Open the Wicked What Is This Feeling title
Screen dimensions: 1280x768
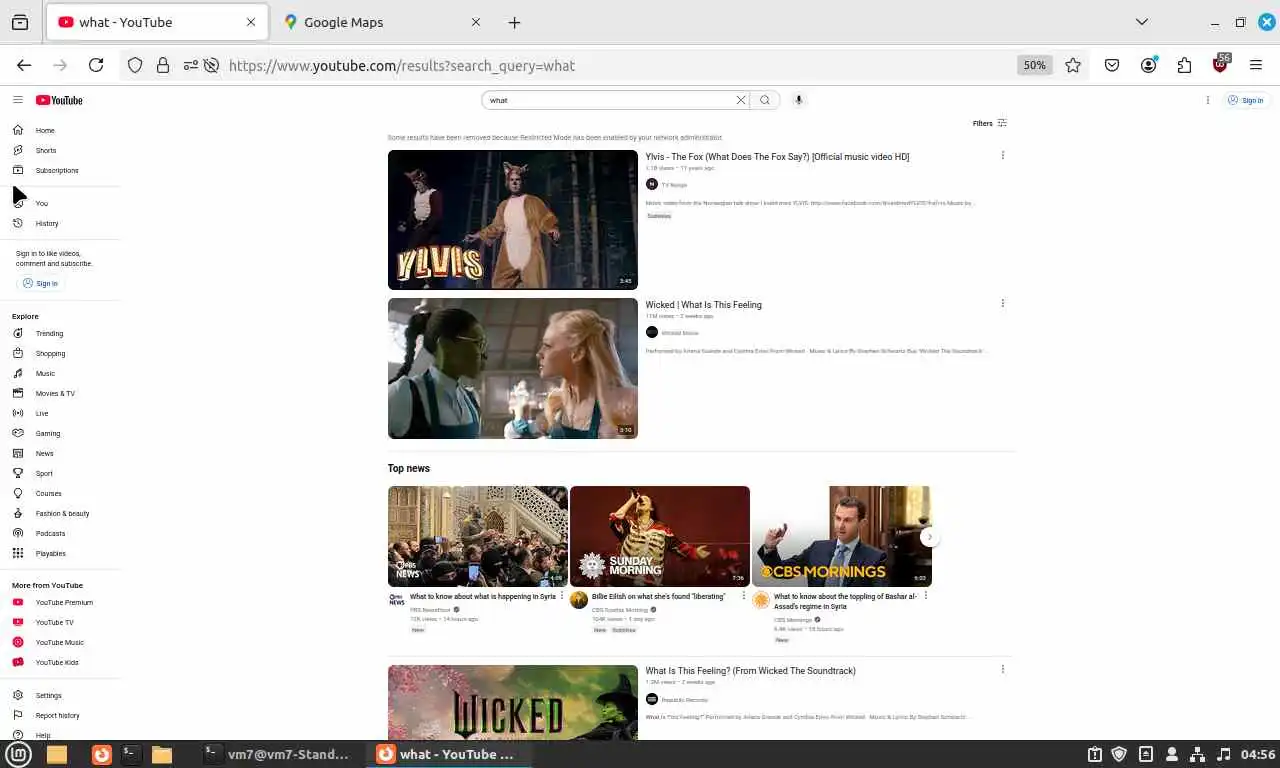[703, 305]
